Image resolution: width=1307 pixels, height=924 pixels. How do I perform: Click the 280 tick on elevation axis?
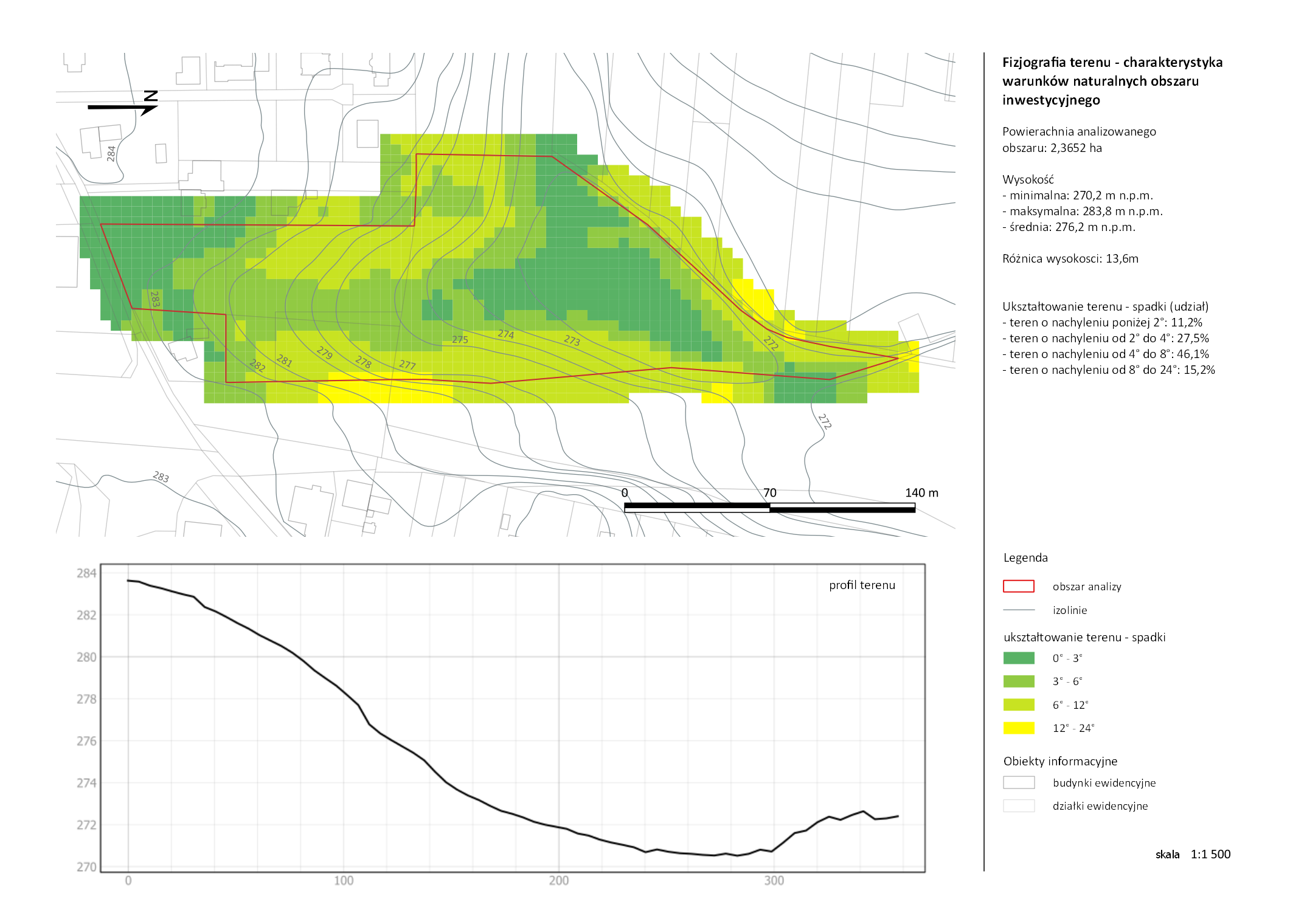click(86, 657)
